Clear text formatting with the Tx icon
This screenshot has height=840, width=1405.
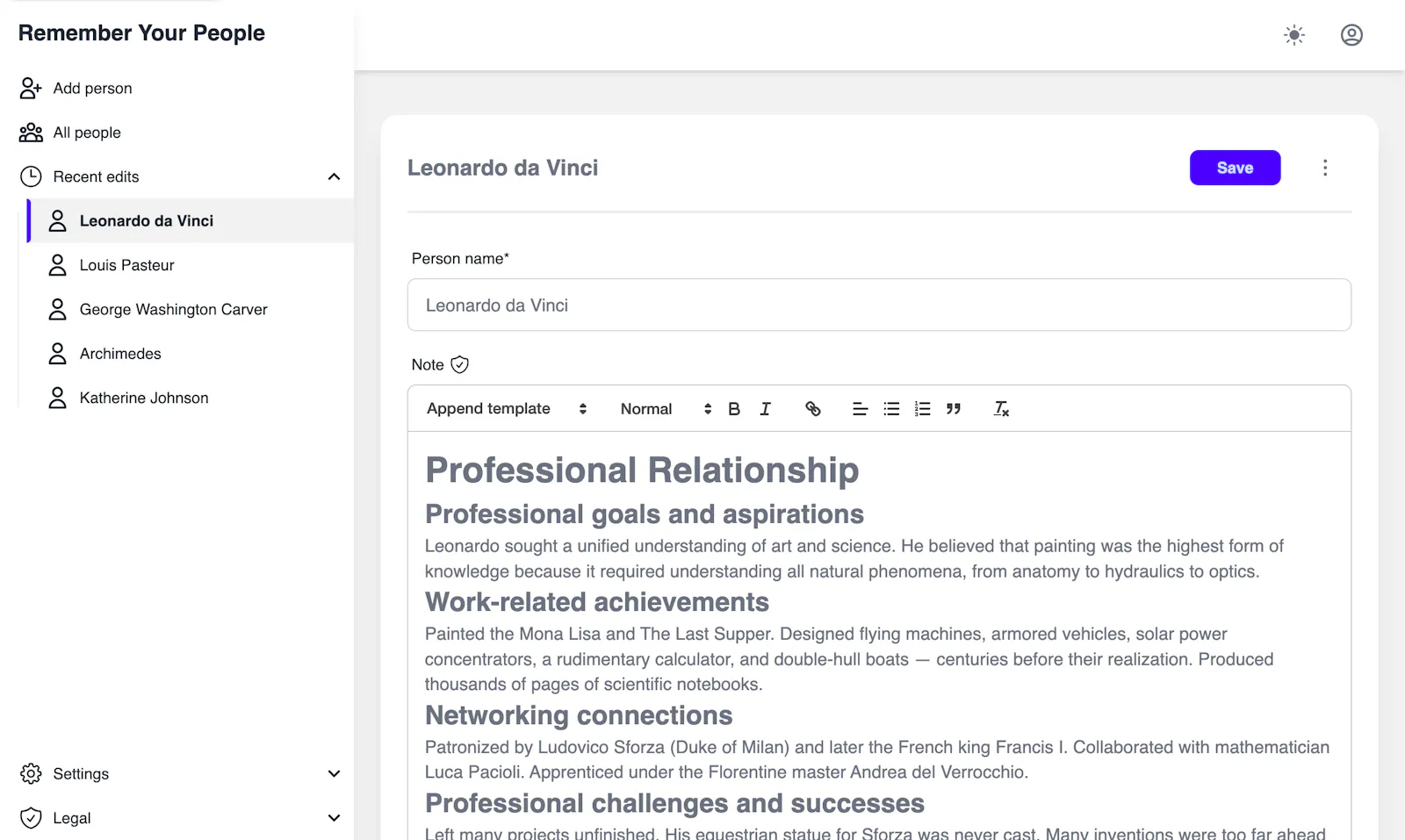pos(1001,409)
